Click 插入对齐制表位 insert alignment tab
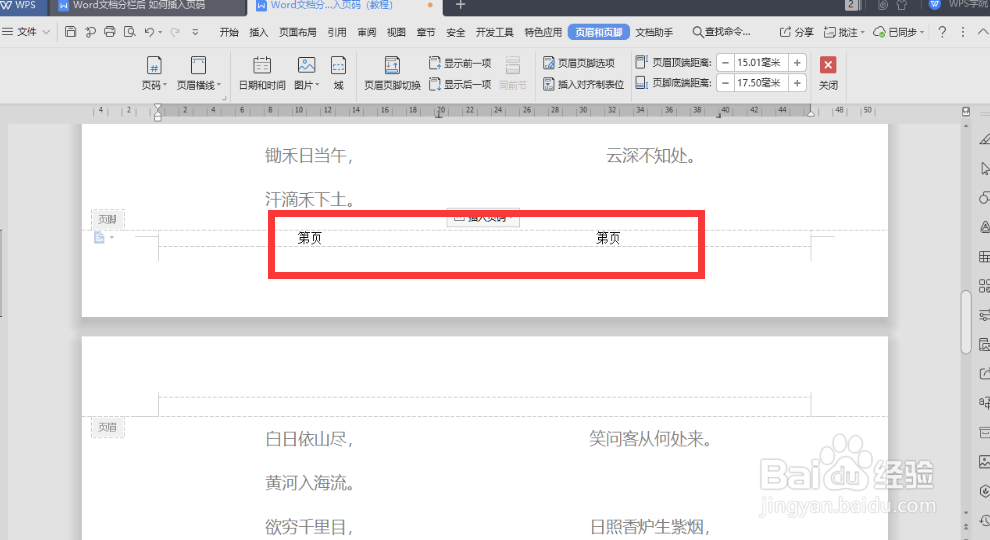Image resolution: width=990 pixels, height=540 pixels. point(583,84)
